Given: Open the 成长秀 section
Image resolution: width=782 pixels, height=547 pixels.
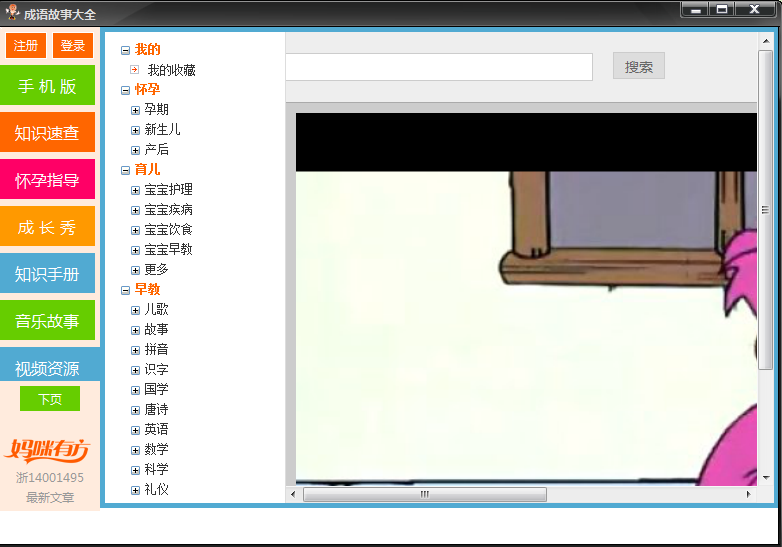Looking at the screenshot, I should pos(47,226).
